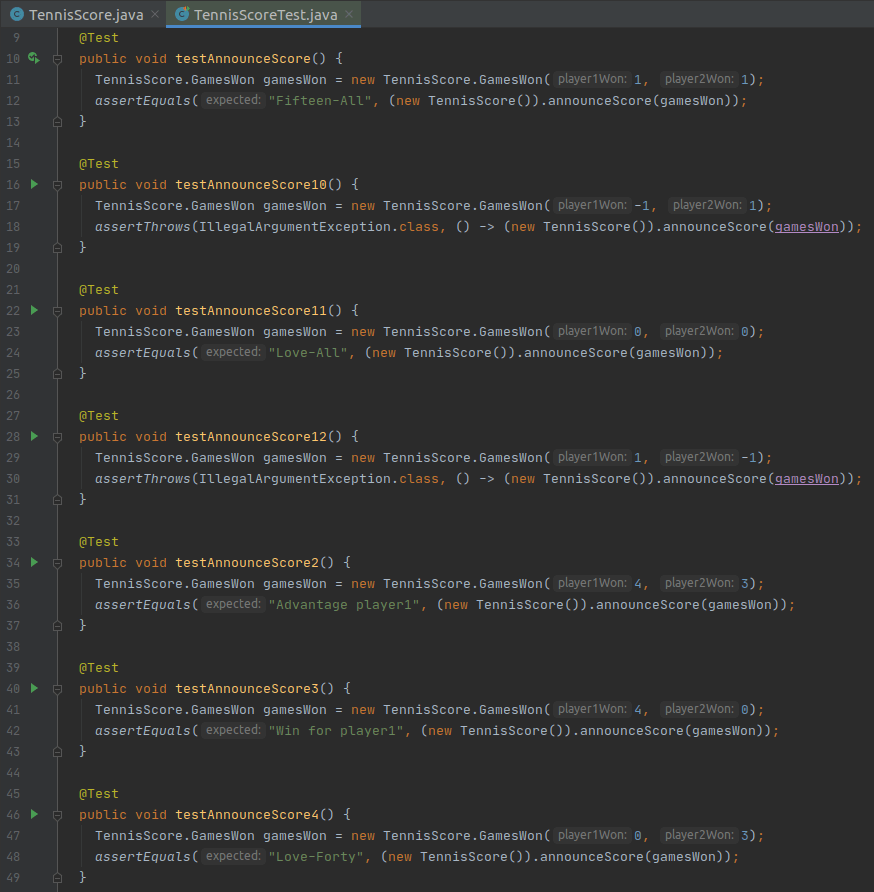Click the underlined gamesWon reference on line 30
Viewport: 874px width, 892px height.
click(x=806, y=478)
